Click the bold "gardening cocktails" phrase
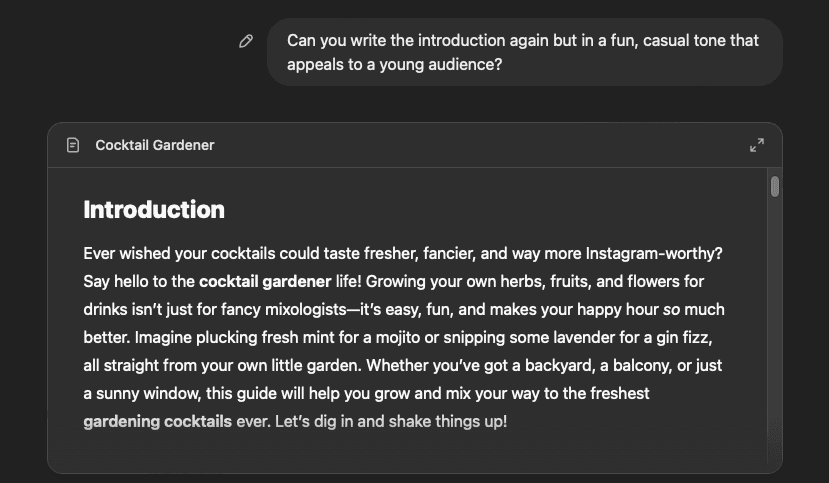Image resolution: width=829 pixels, height=483 pixels. [158, 421]
